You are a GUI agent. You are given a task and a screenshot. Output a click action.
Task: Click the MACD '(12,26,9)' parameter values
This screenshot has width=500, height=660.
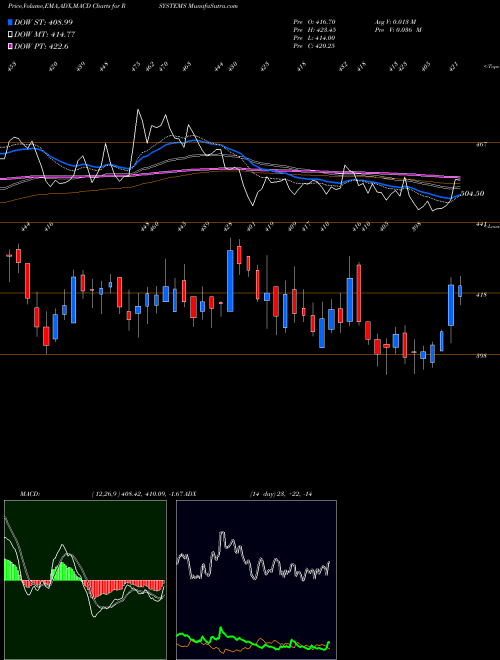136,494
